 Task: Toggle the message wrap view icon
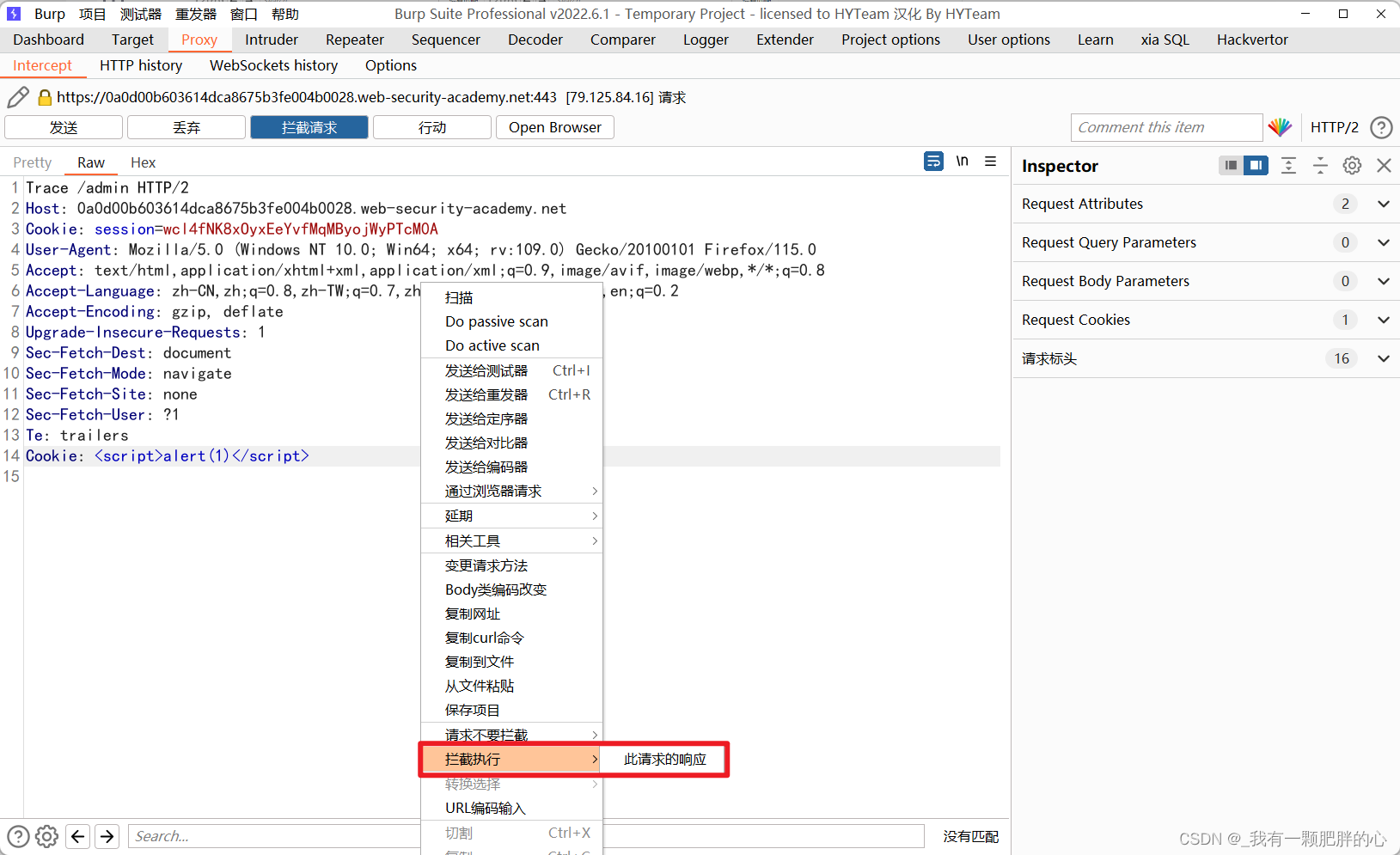(933, 161)
